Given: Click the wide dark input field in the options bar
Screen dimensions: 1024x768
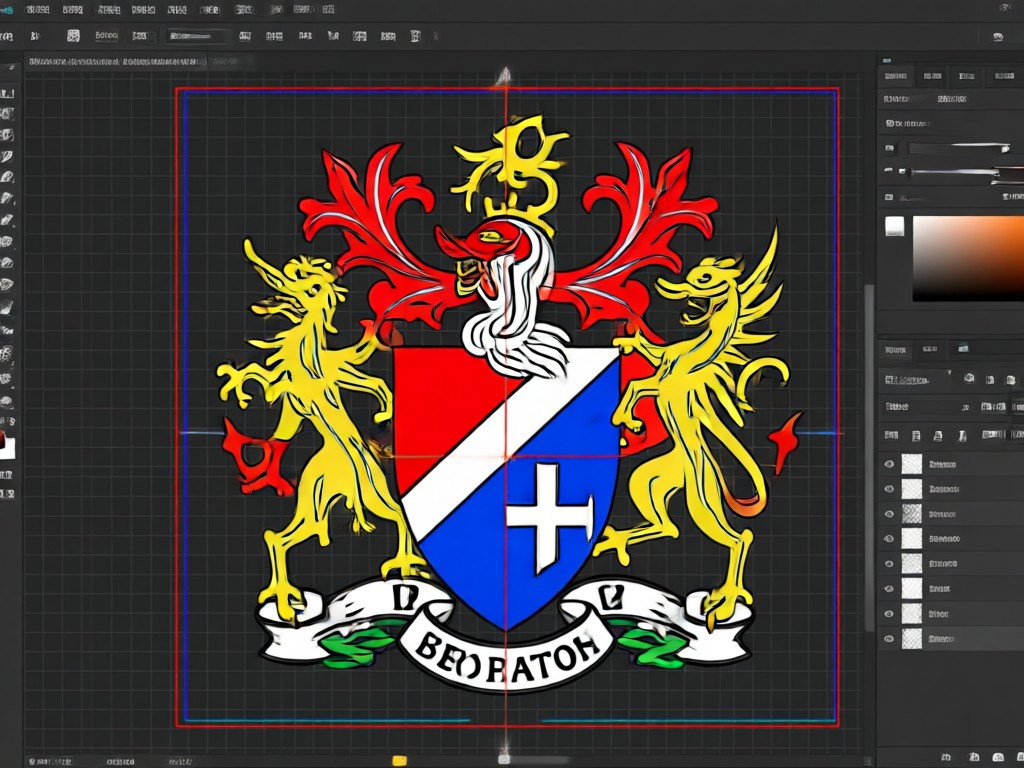Looking at the screenshot, I should pyautogui.click(x=199, y=36).
